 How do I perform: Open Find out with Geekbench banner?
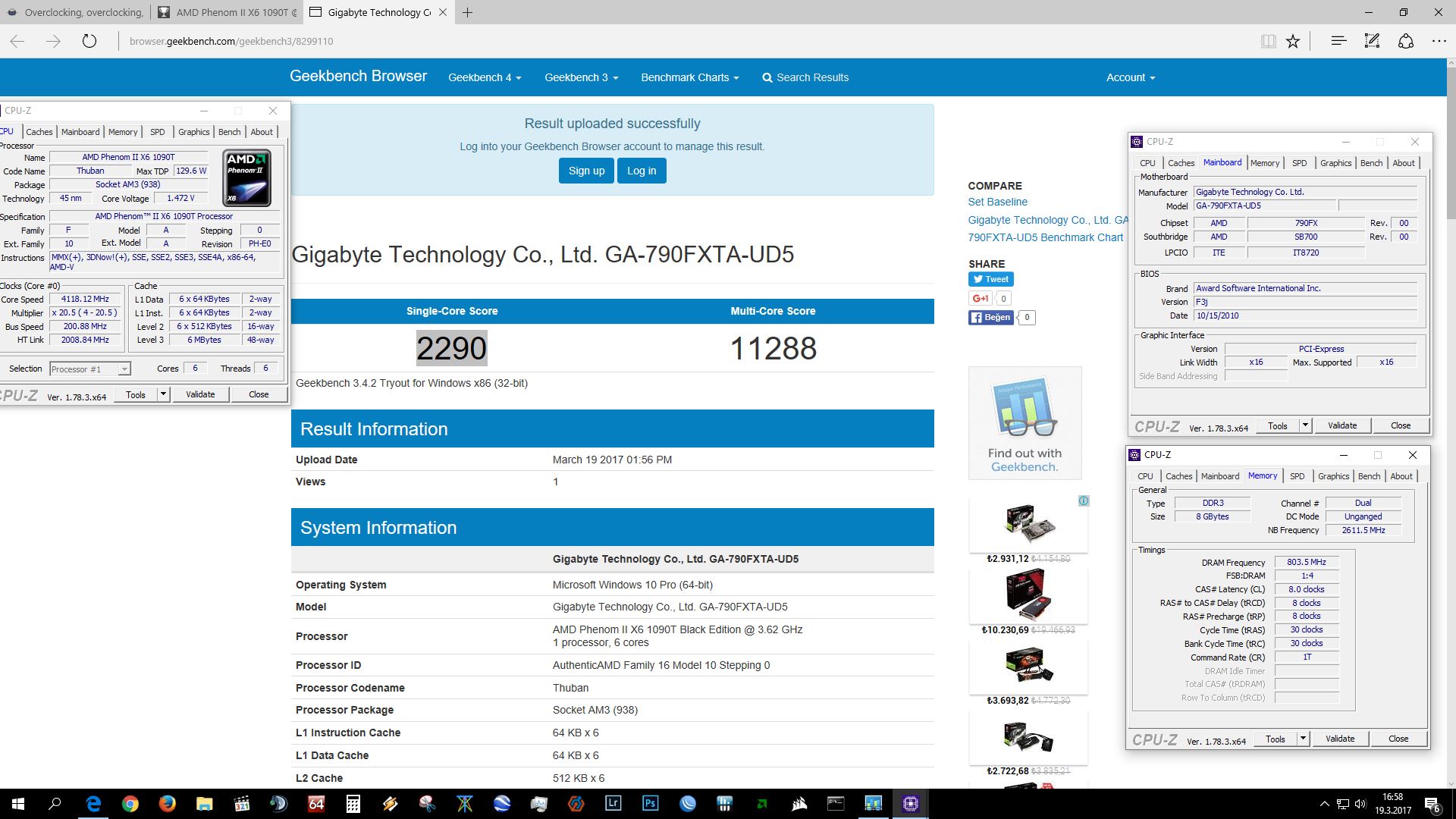1025,423
